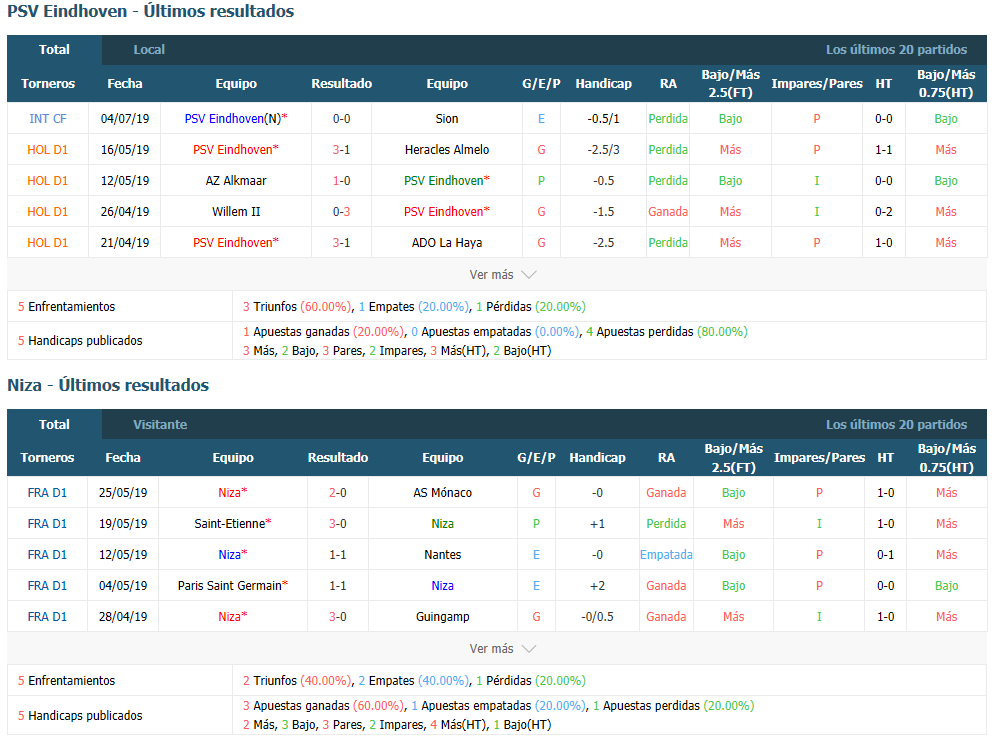Click the HT header in Niza table
Image resolution: width=995 pixels, height=740 pixels.
pyautogui.click(x=885, y=458)
